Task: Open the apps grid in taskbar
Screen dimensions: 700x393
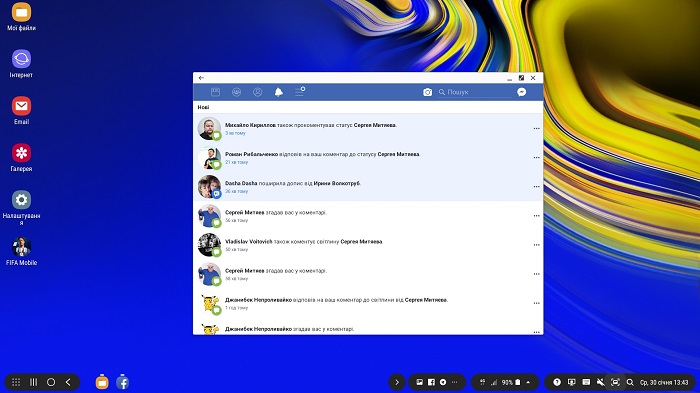Action: click(x=16, y=382)
